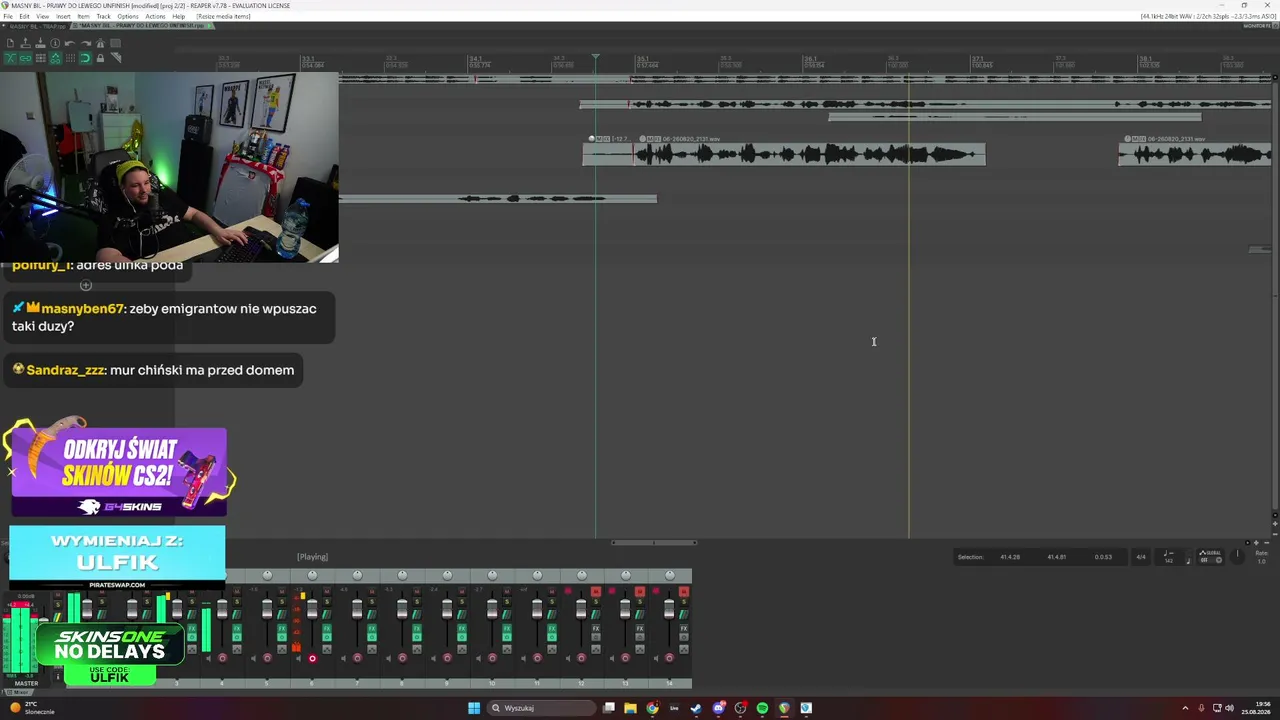Open FX chain for mixer track 9
The image size is (1280, 720).
(461, 629)
